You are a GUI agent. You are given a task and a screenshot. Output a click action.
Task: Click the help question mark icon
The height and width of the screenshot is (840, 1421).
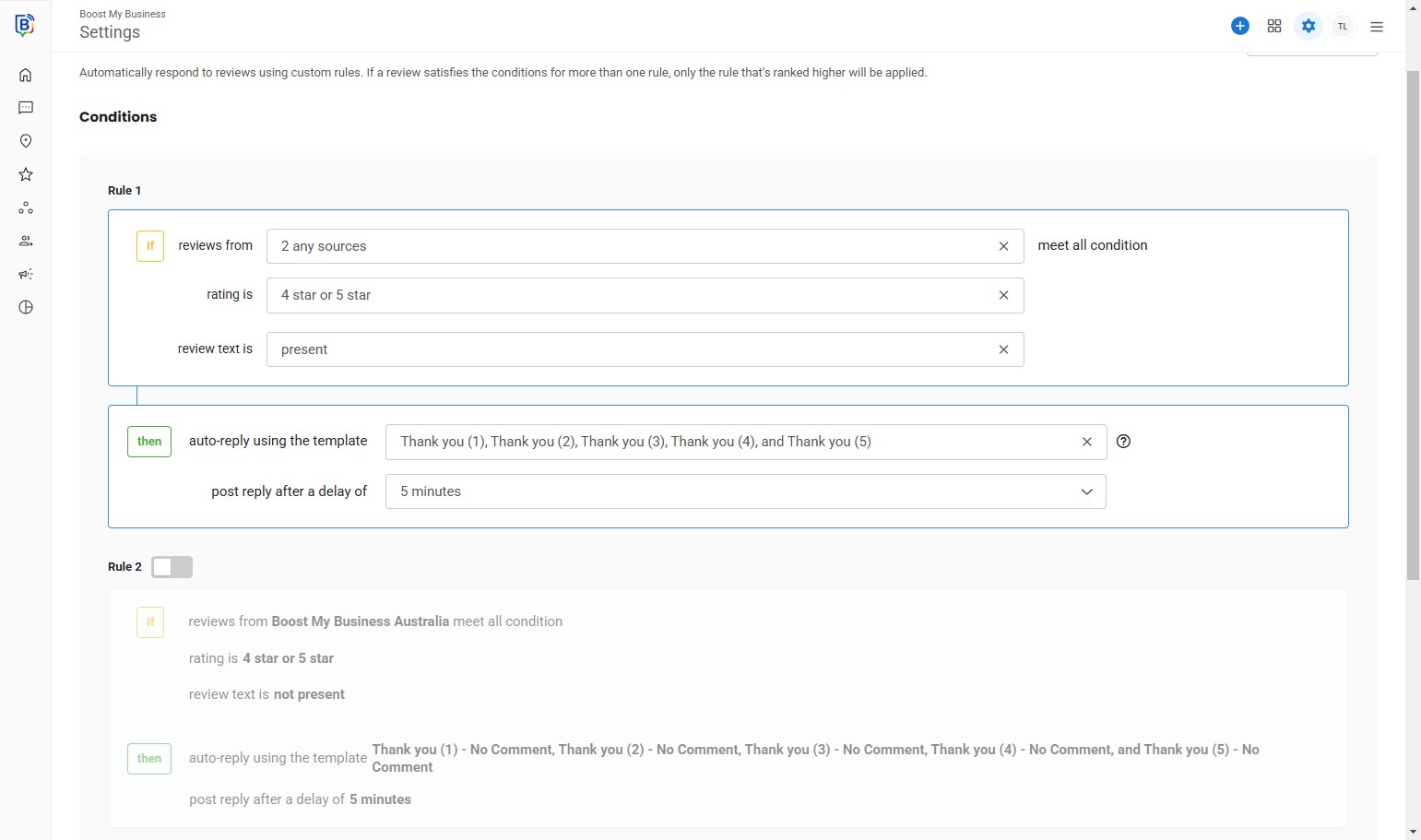tap(1123, 442)
